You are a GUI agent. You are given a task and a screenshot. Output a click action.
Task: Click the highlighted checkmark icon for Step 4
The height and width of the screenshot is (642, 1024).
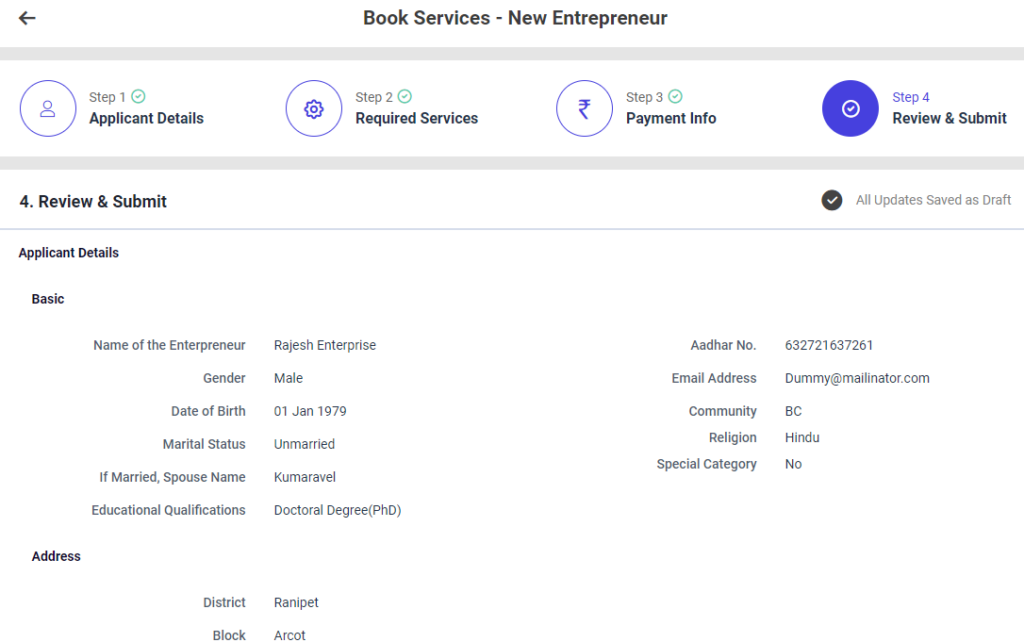tap(850, 109)
